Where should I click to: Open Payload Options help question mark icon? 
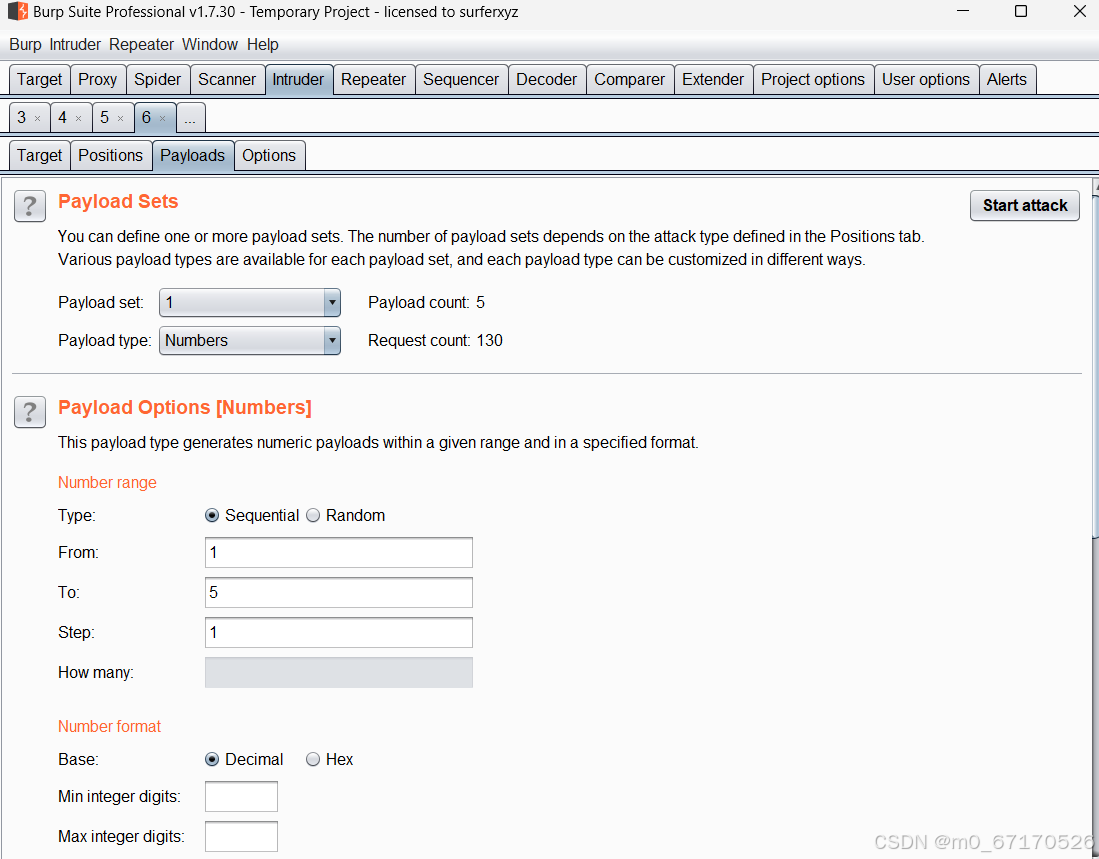coord(29,412)
